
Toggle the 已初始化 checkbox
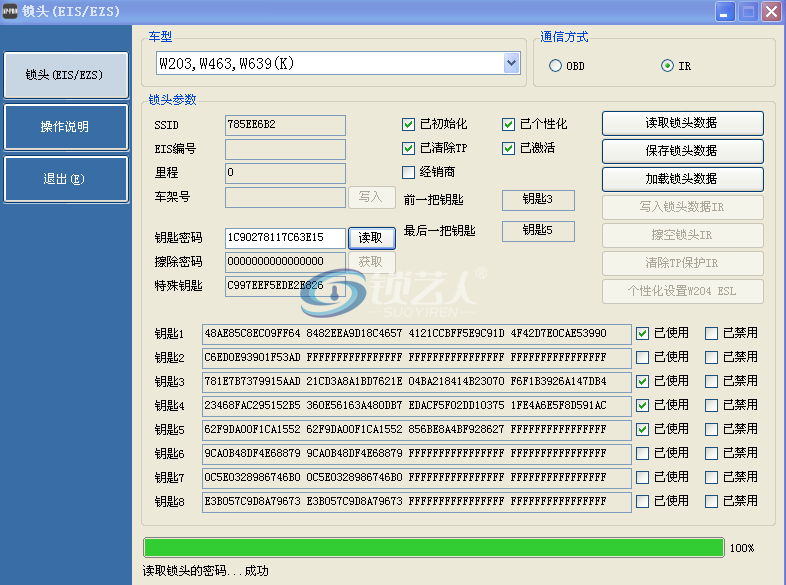pyautogui.click(x=408, y=124)
